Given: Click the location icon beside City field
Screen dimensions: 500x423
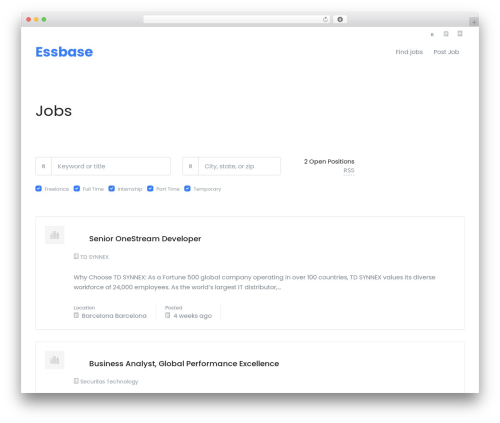Looking at the screenshot, I should 190,166.
